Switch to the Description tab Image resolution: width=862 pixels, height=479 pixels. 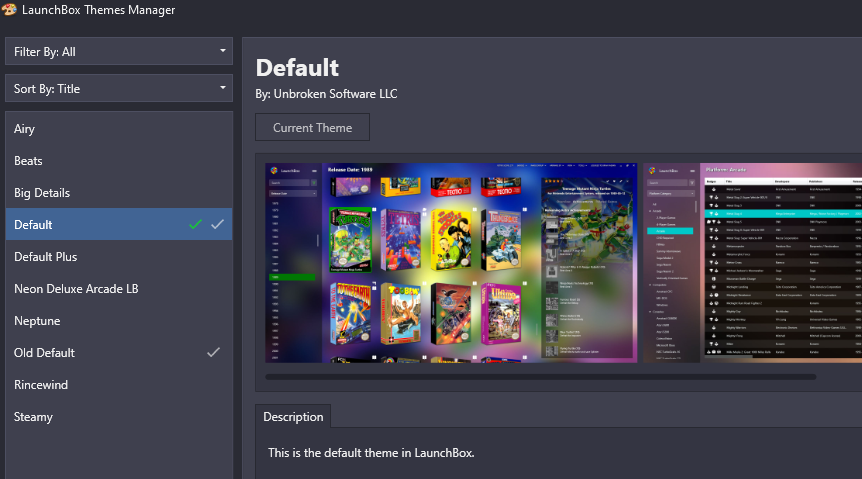tap(293, 417)
